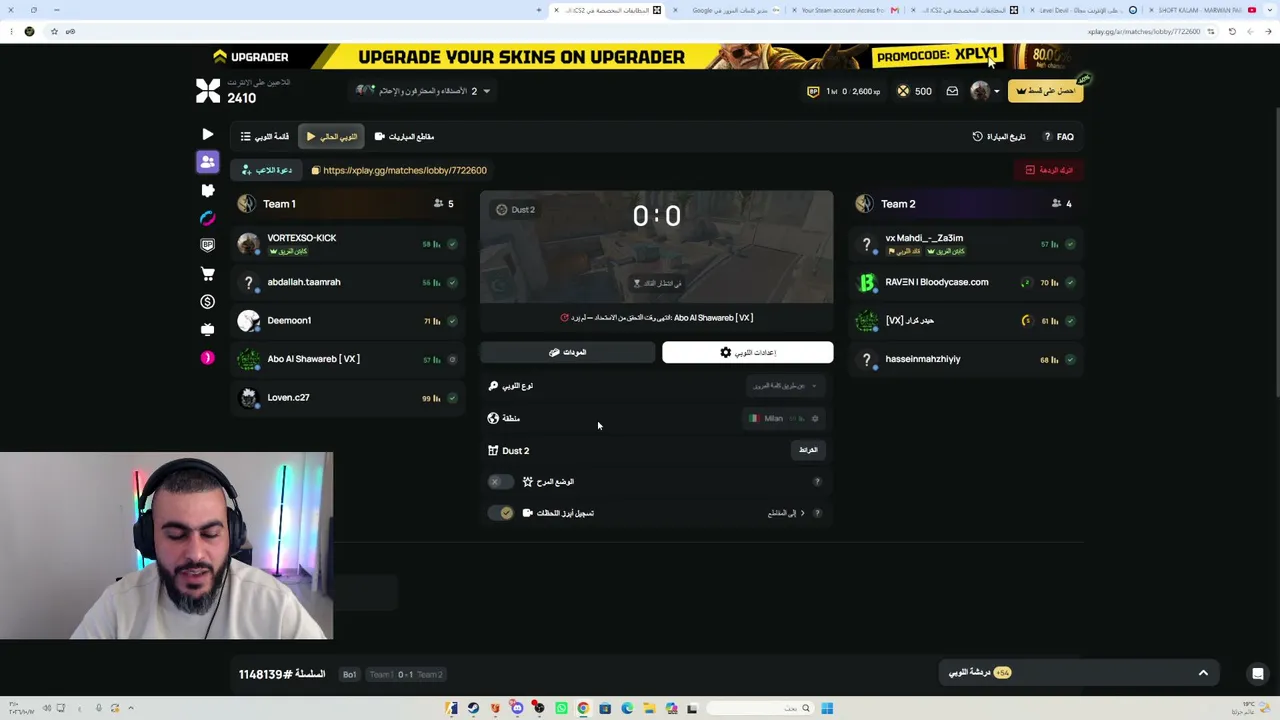
Task: Click the help icon for fun mode
Action: point(817,482)
